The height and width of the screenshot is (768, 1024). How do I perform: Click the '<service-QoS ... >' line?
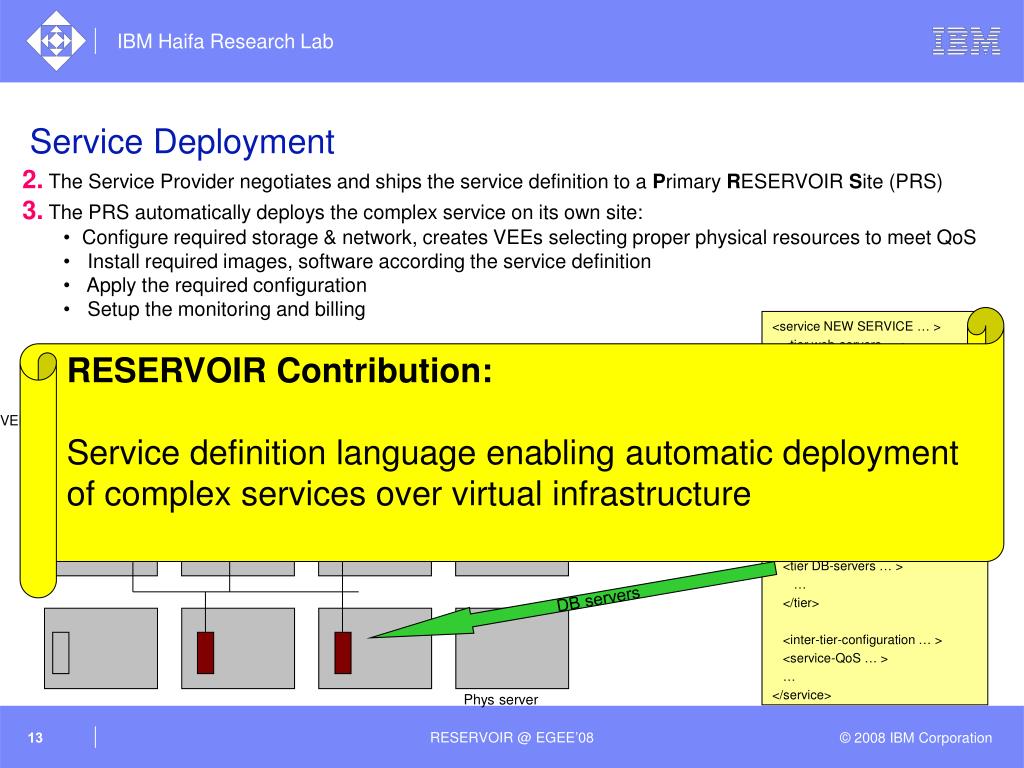[x=835, y=658]
